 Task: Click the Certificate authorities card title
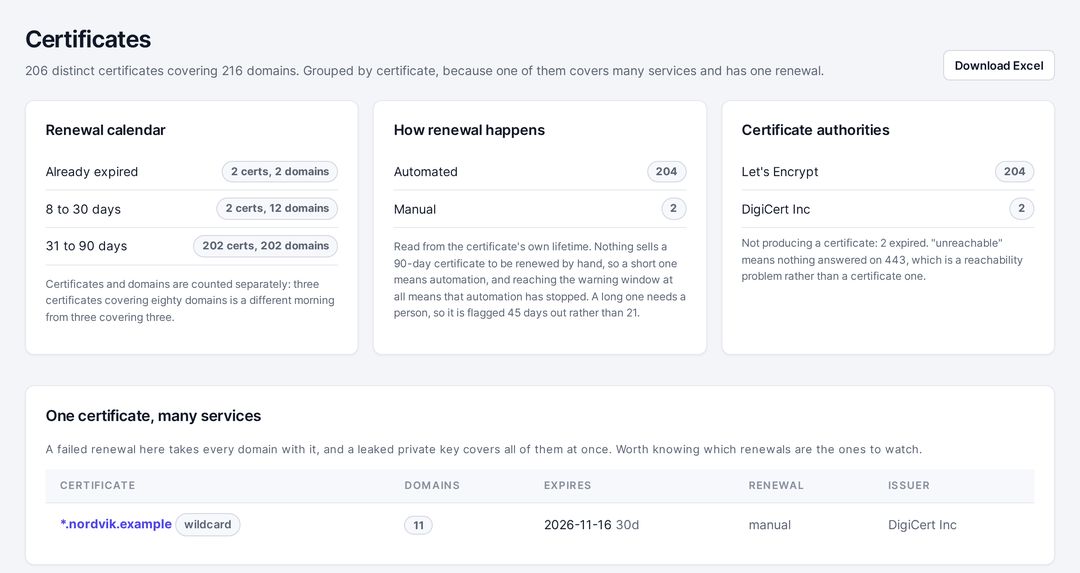pos(816,129)
